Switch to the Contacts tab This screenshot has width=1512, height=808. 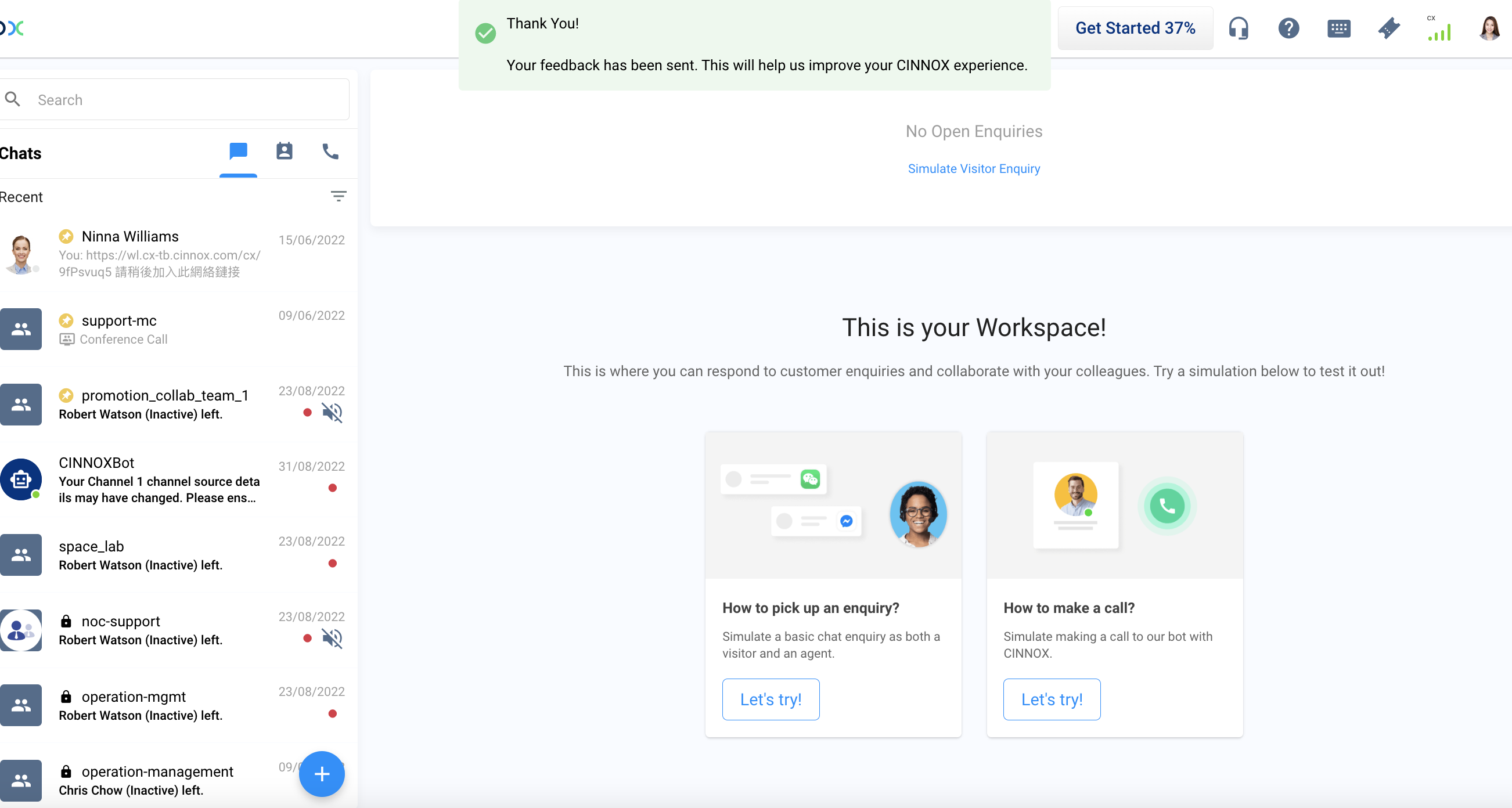[x=284, y=151]
